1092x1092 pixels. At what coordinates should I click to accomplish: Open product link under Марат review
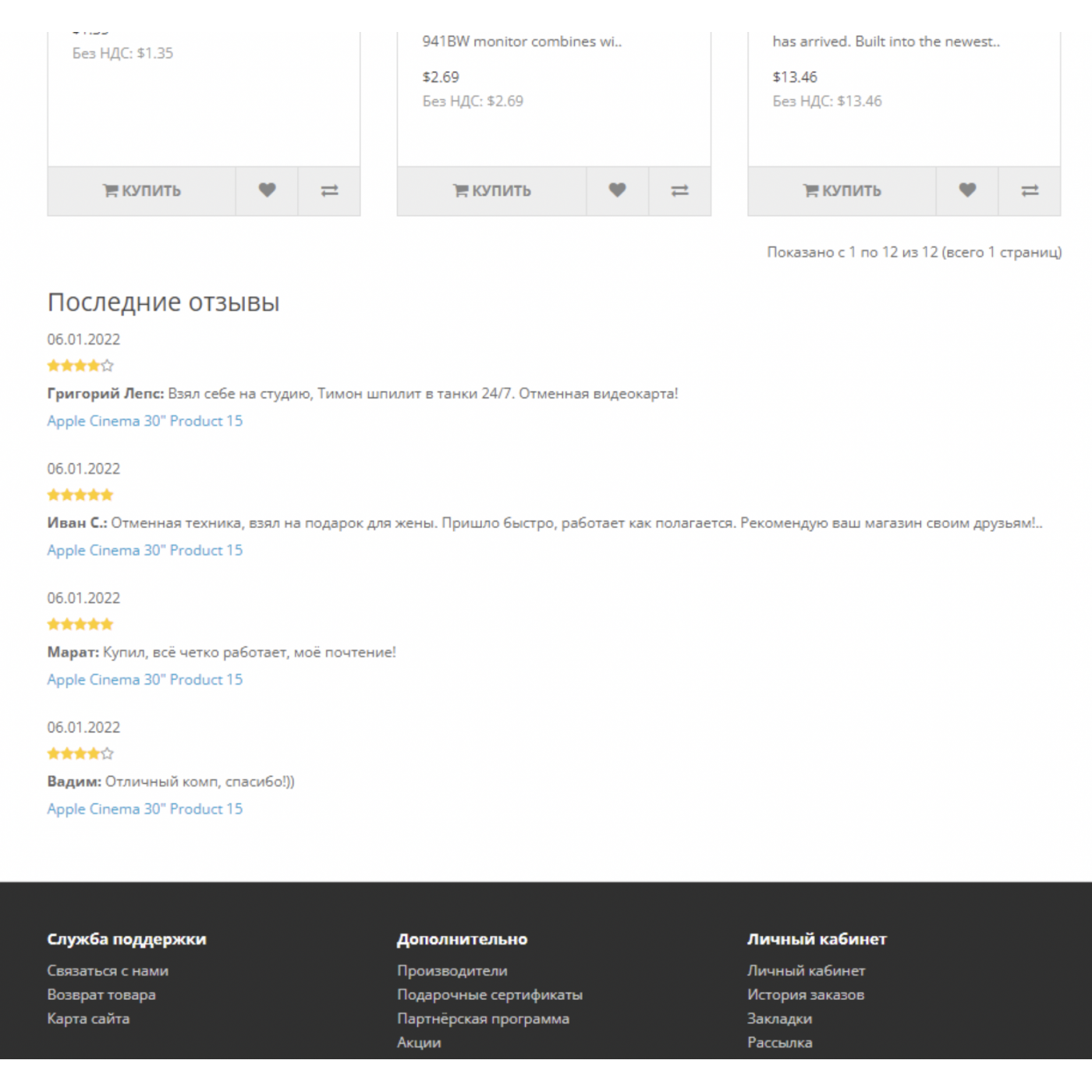coord(145,680)
